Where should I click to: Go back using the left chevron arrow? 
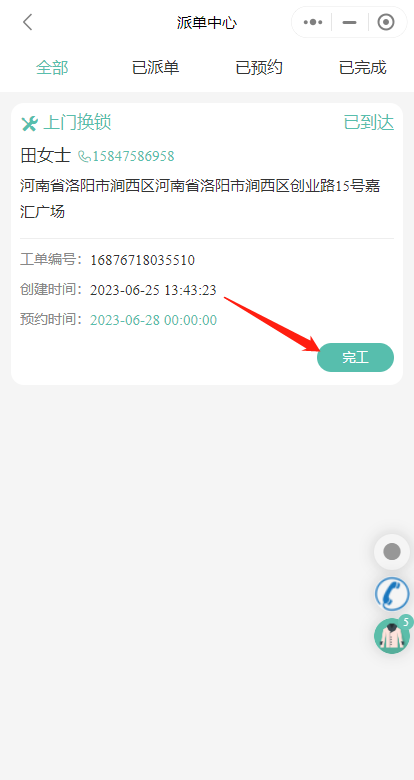[x=27, y=22]
